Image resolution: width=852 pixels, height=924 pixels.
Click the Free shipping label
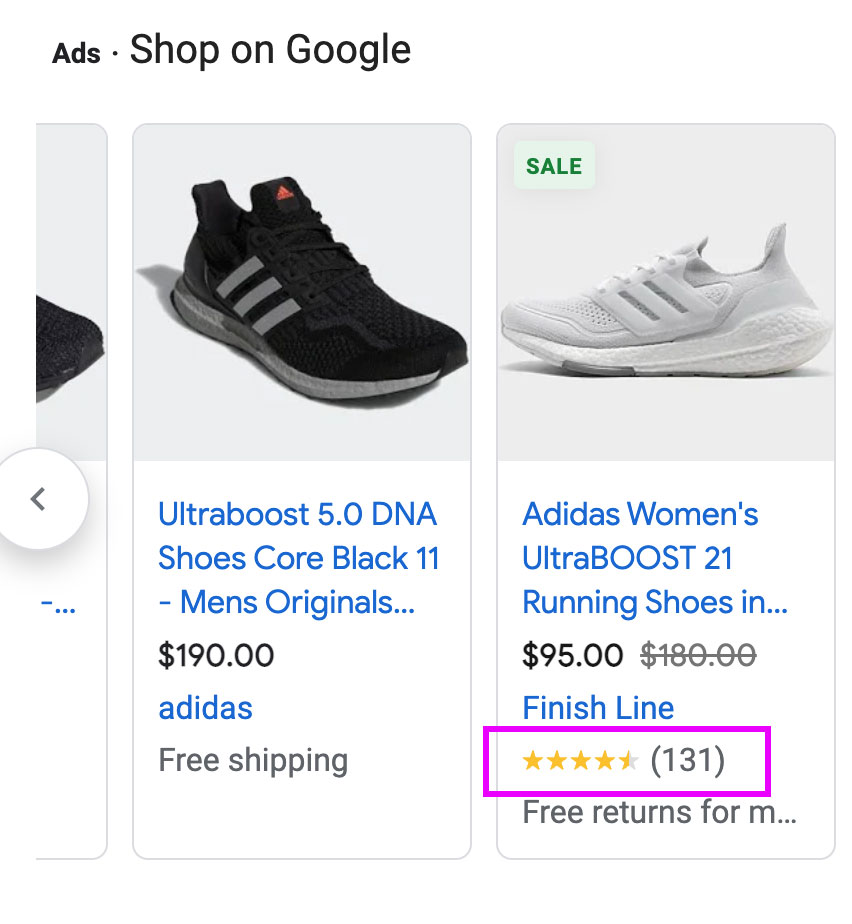tap(253, 761)
